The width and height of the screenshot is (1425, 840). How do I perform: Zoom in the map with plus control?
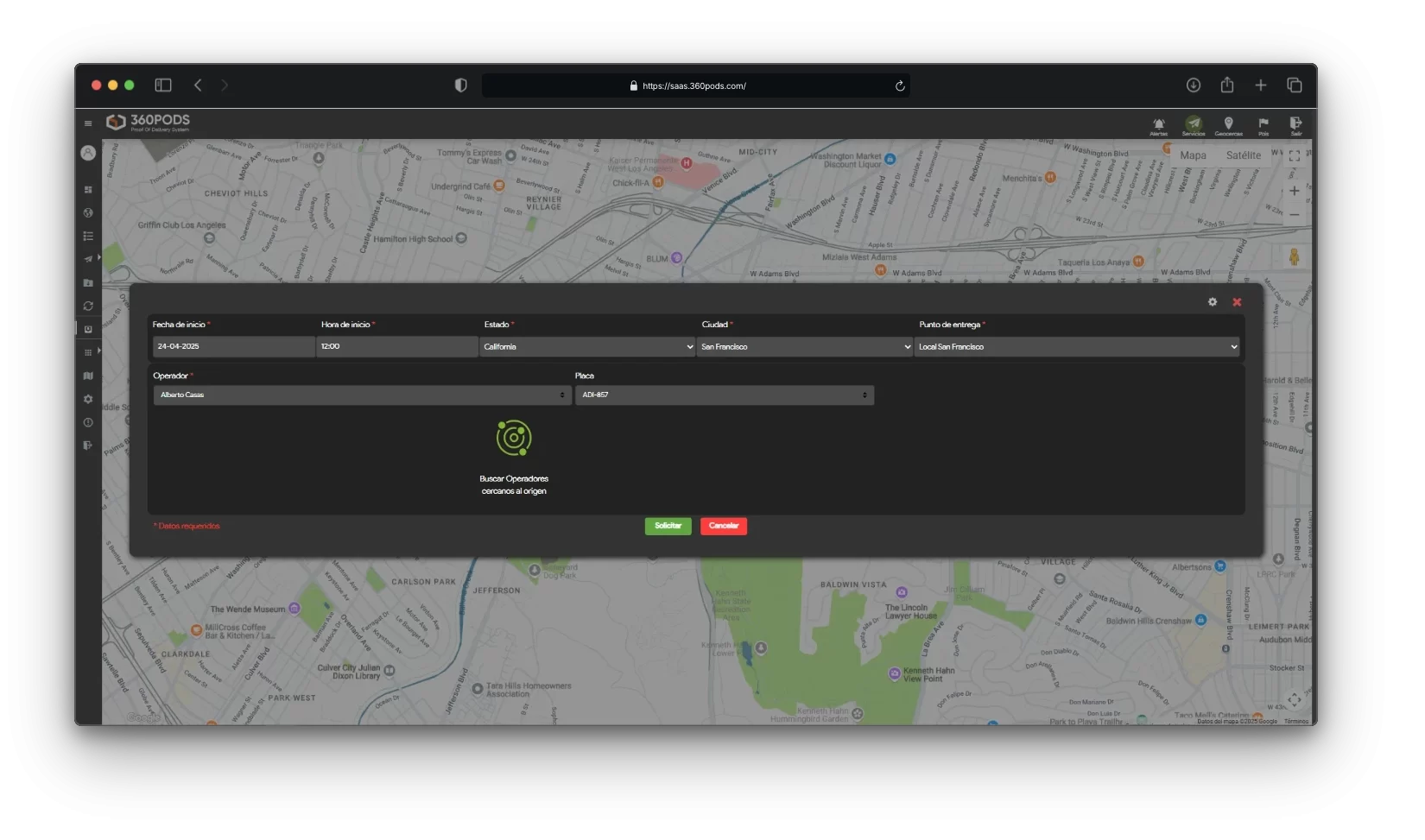(1294, 192)
